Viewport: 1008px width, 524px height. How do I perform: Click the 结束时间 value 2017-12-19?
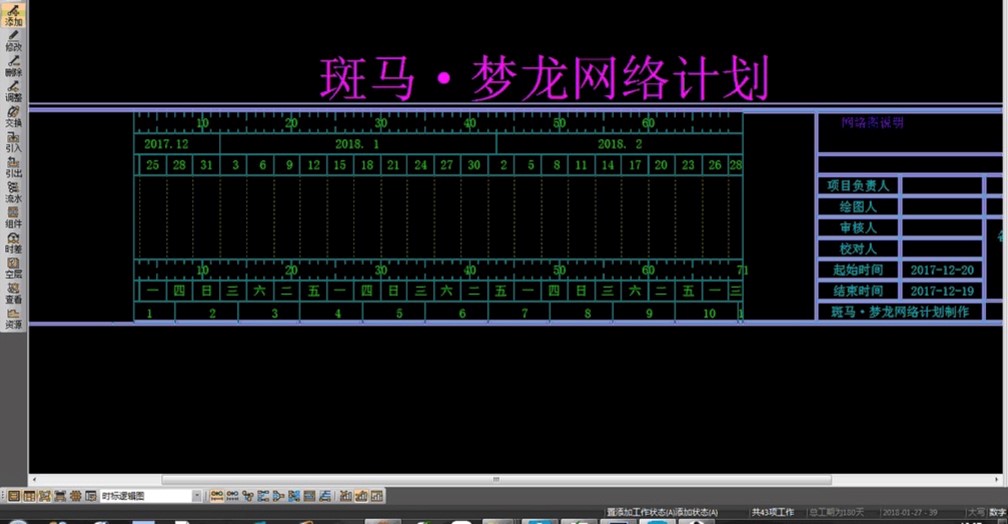click(x=942, y=291)
